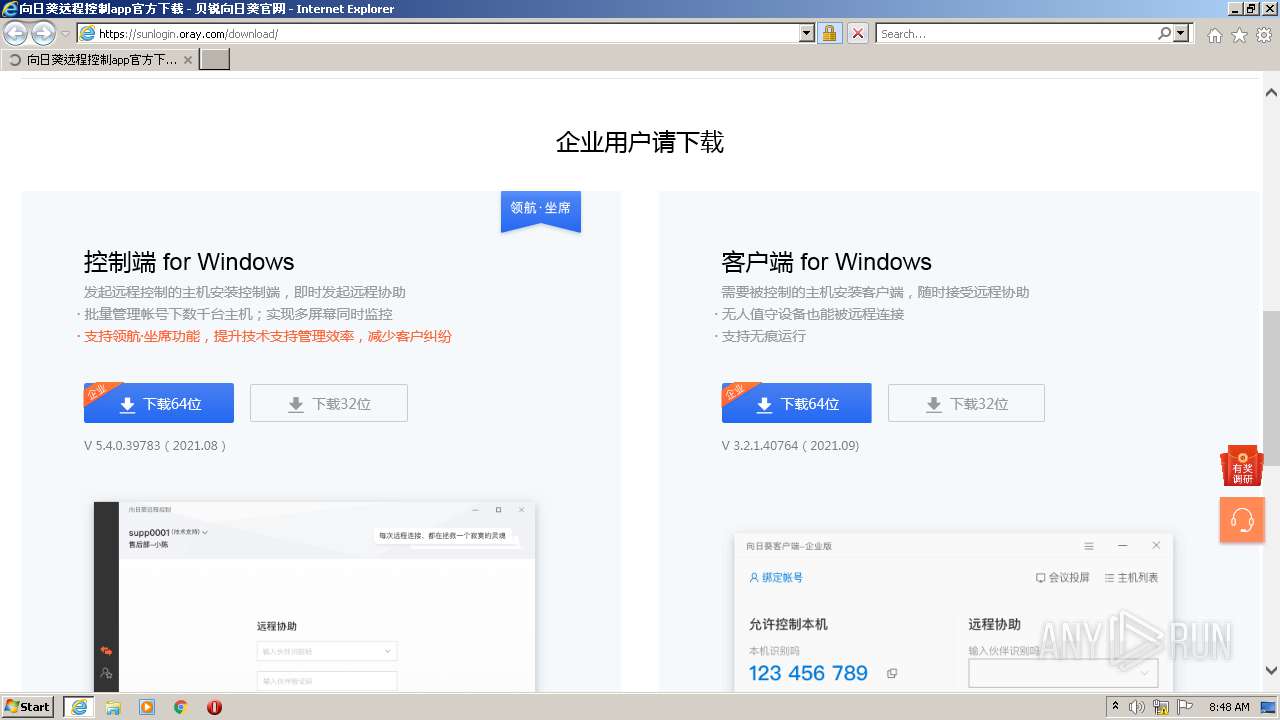Click orange 支持领航·坐席功能 text line
1280x720 pixels.
[x=268, y=336]
